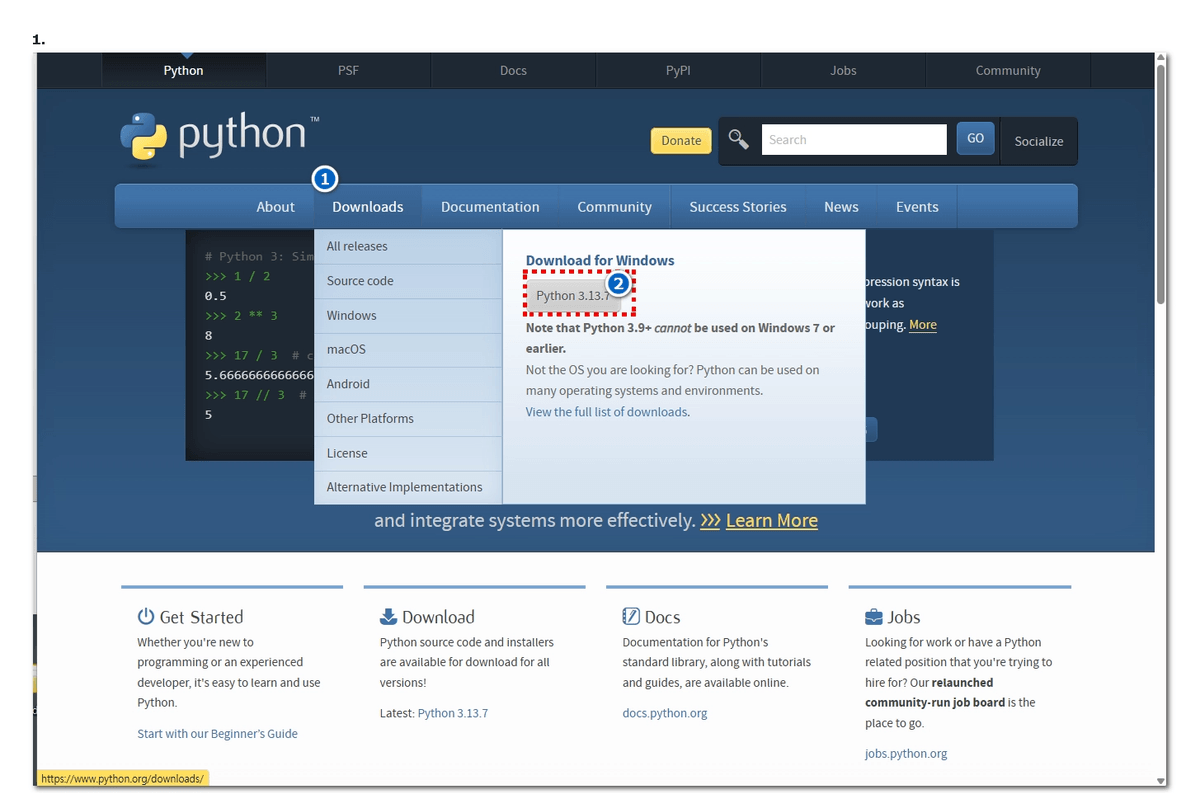This screenshot has width=1200, height=793.
Task: Select Source code menu entry
Action: tap(360, 281)
